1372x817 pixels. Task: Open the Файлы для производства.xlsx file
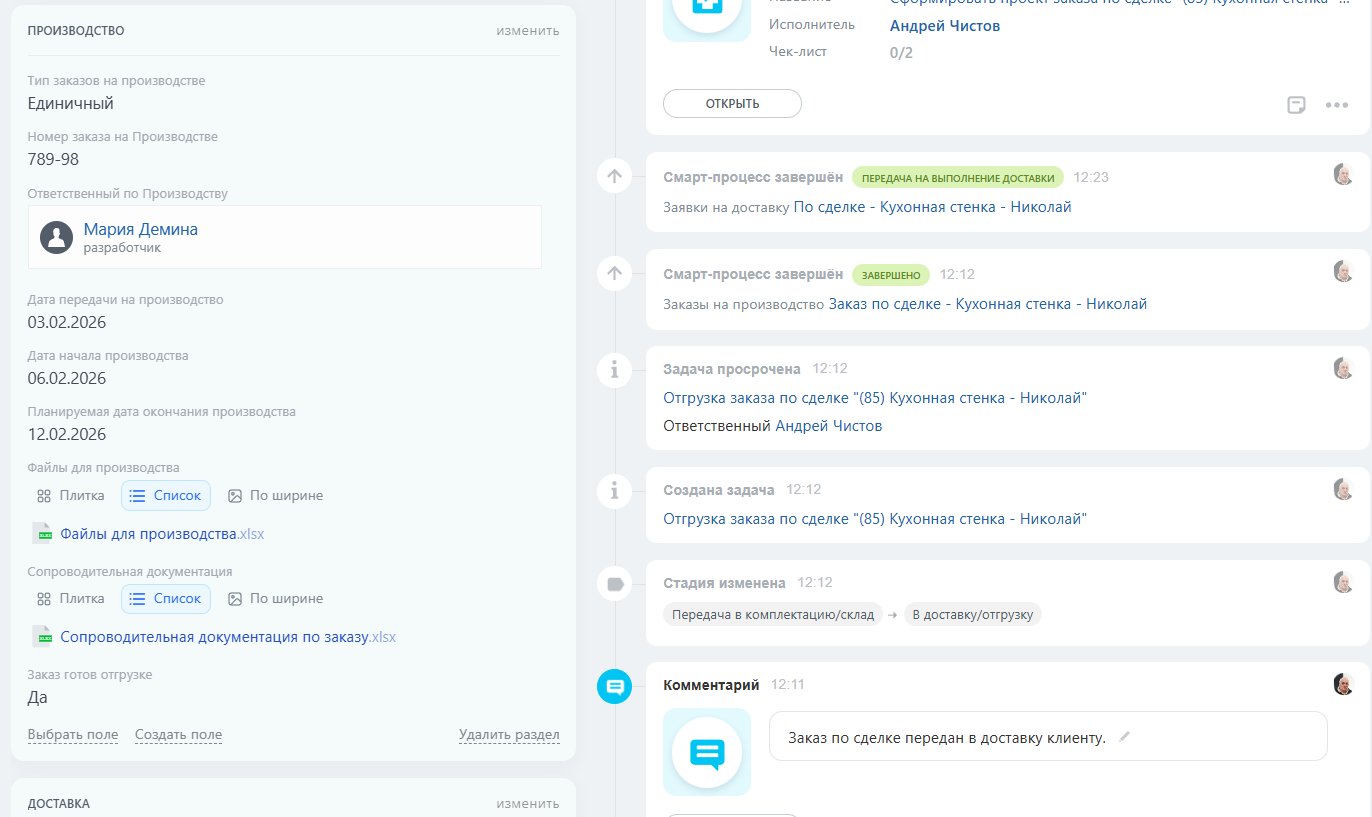[162, 534]
